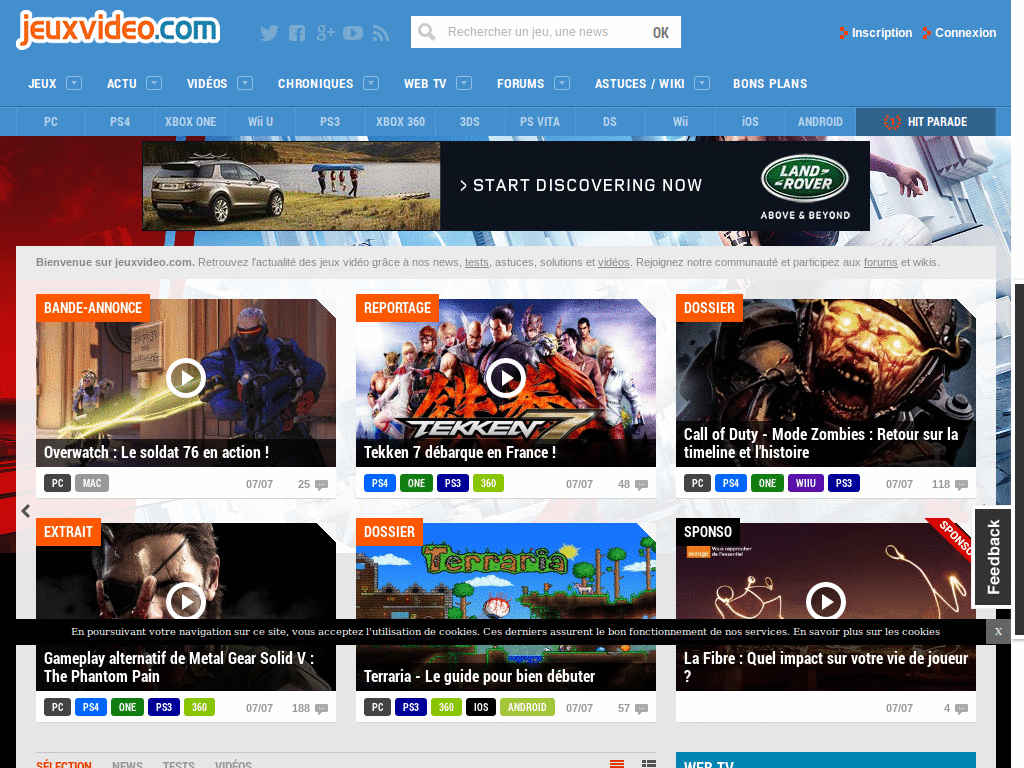Open comments icon on La Fibre card
Screen dimensions: 1024x768
(x=961, y=709)
